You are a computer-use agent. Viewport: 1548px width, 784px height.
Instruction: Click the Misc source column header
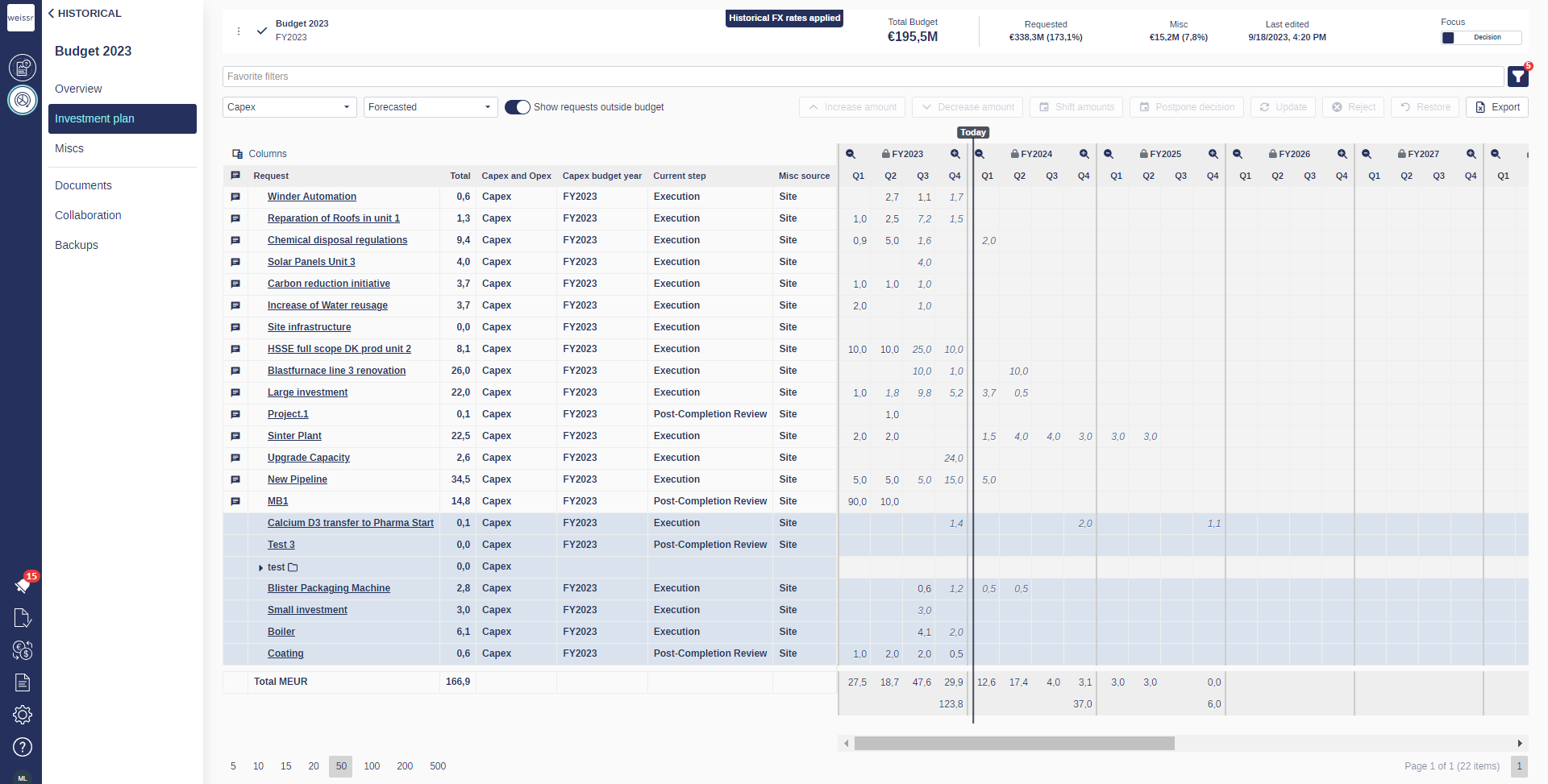804,176
